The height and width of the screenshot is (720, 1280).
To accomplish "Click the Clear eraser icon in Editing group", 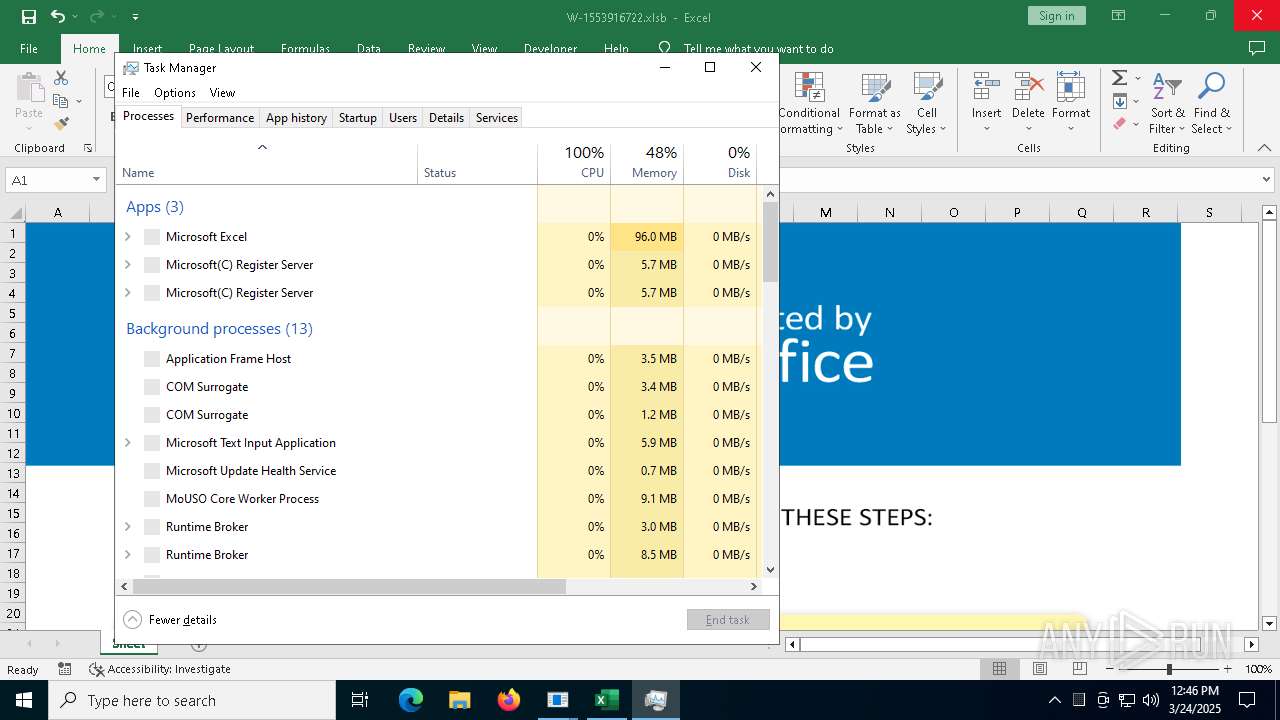I will (1119, 124).
